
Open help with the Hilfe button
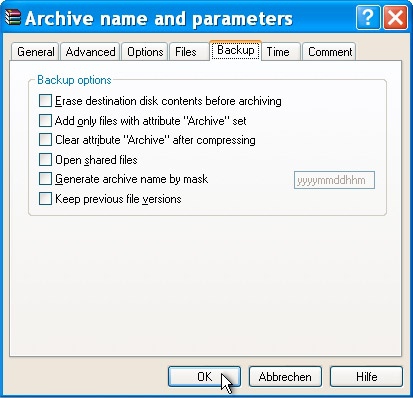[x=366, y=377]
